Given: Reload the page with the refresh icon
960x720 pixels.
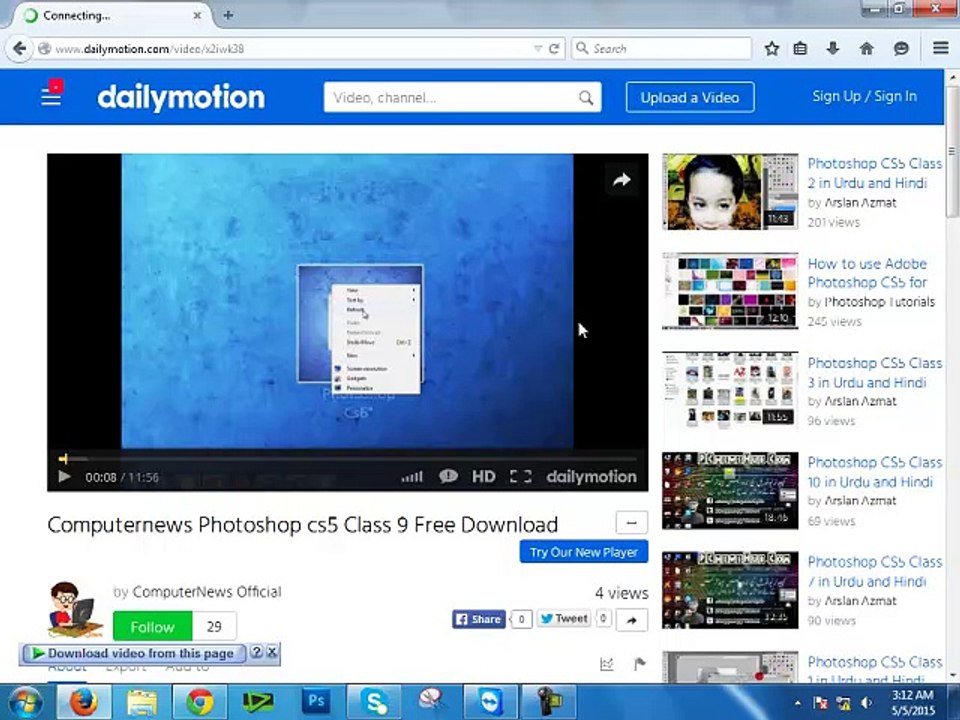Looking at the screenshot, I should tap(554, 48).
